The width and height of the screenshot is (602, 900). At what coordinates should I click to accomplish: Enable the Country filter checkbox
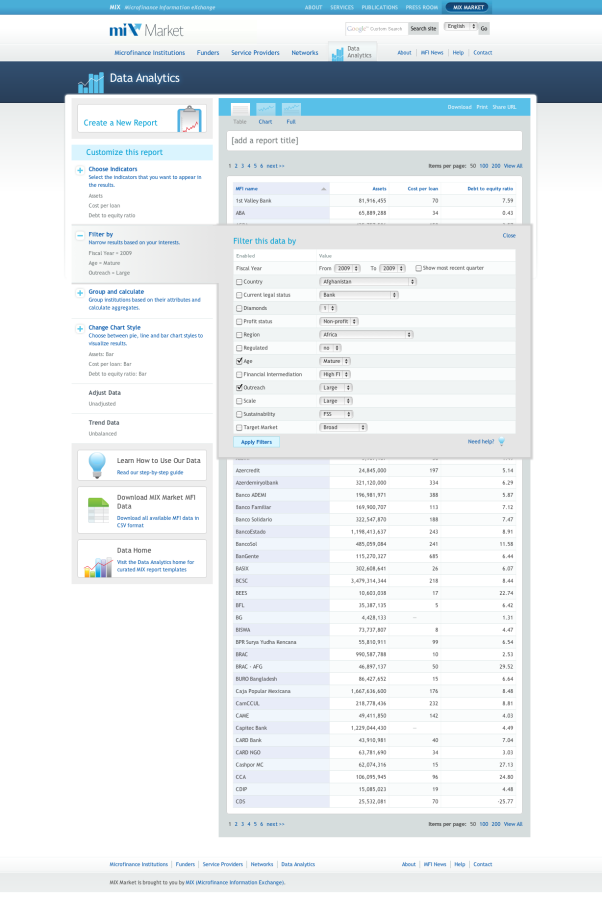coord(239,282)
